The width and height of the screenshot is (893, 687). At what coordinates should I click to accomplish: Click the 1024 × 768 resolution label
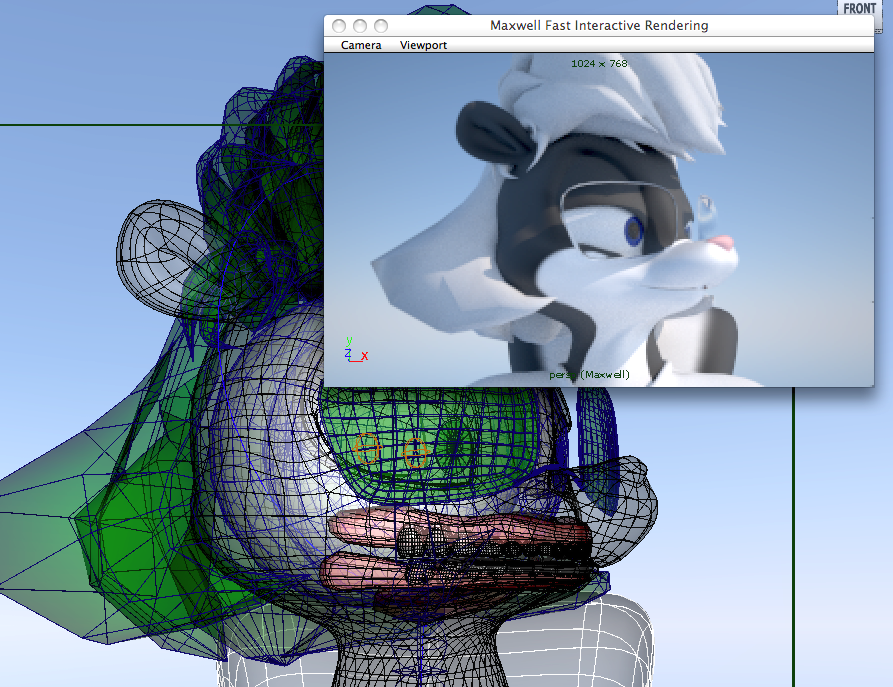599,64
